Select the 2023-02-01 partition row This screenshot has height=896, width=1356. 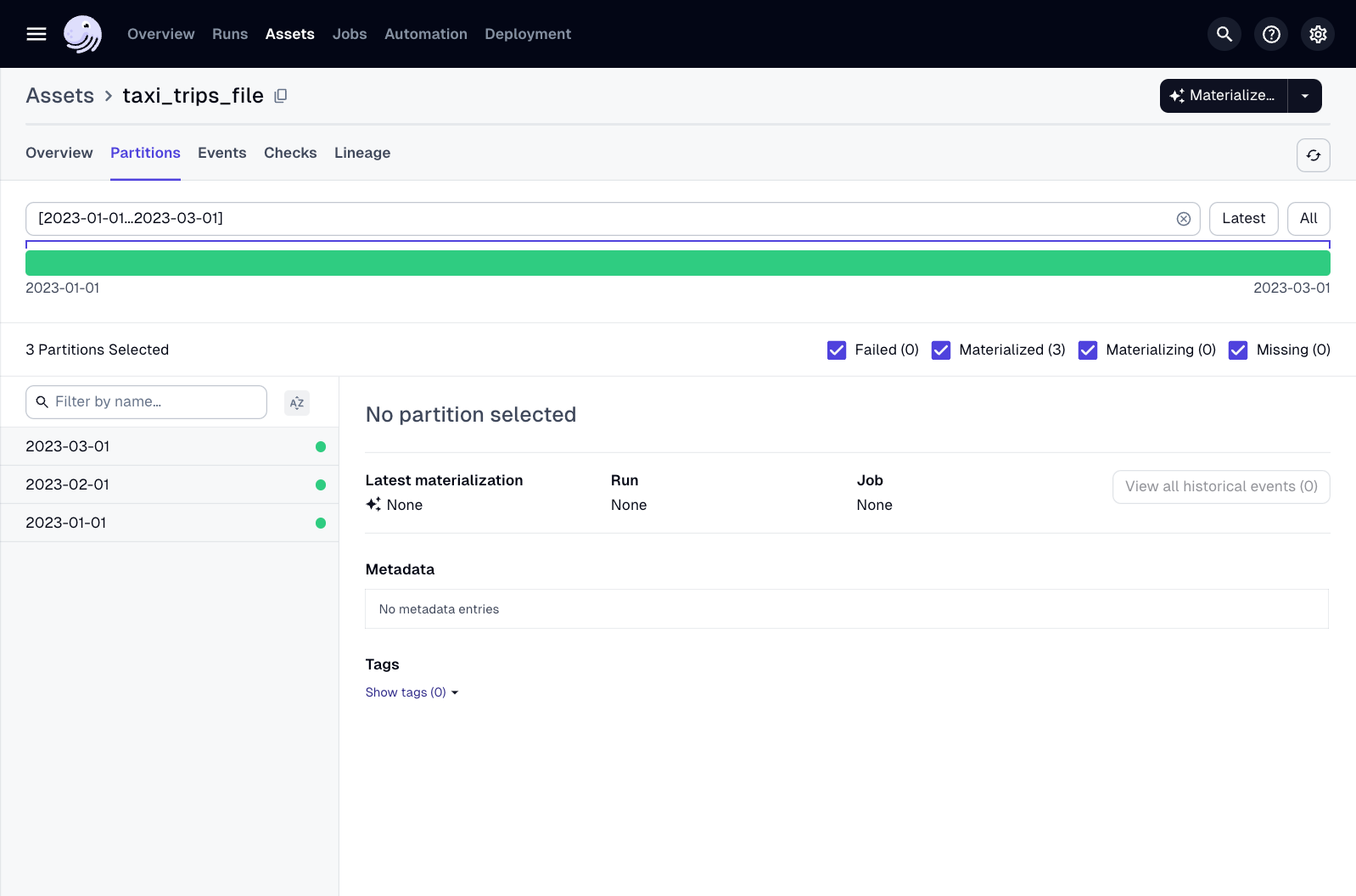[170, 484]
